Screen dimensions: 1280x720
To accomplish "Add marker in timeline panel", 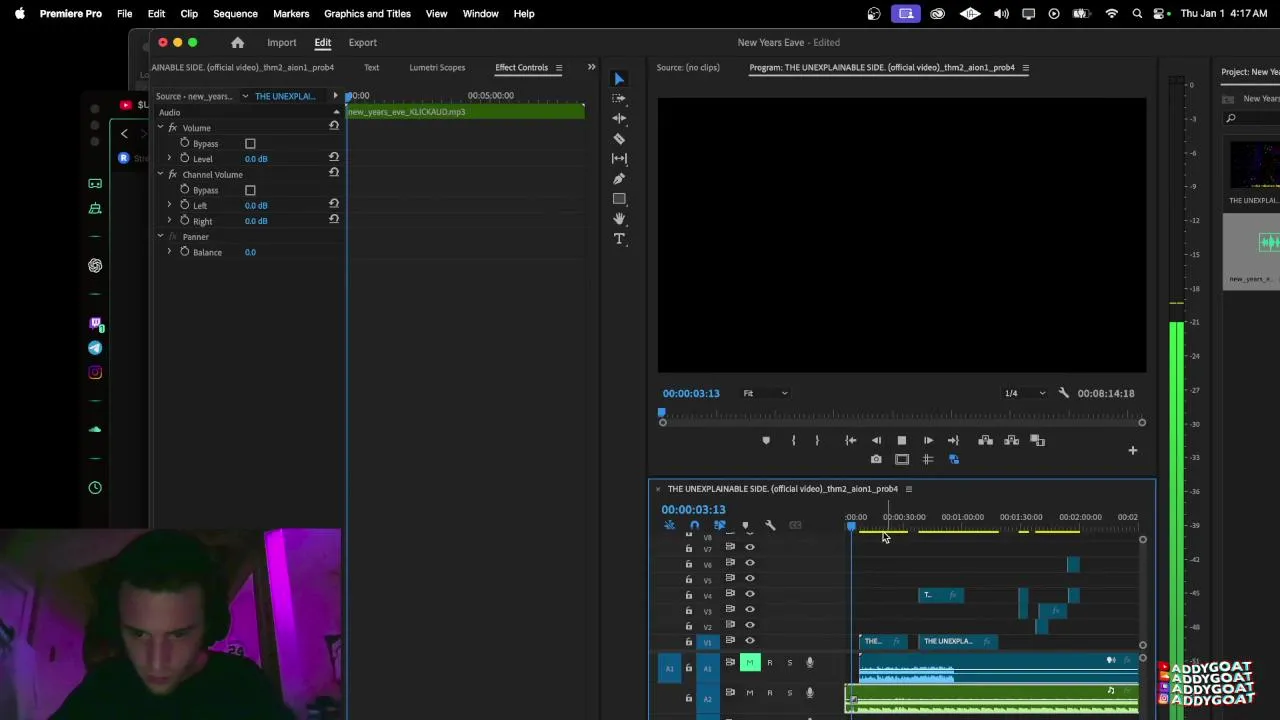I will click(x=744, y=525).
